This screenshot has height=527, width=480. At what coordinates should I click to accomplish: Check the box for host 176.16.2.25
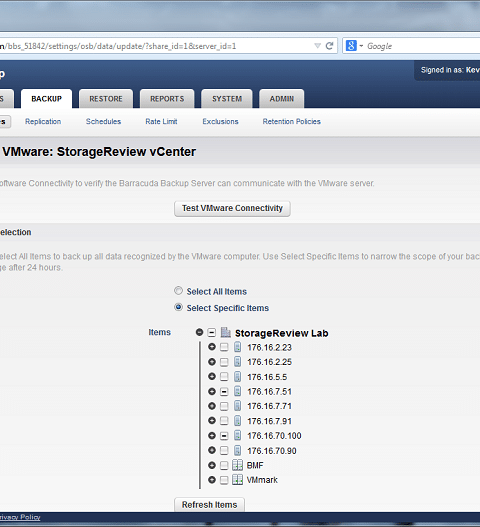(x=224, y=362)
